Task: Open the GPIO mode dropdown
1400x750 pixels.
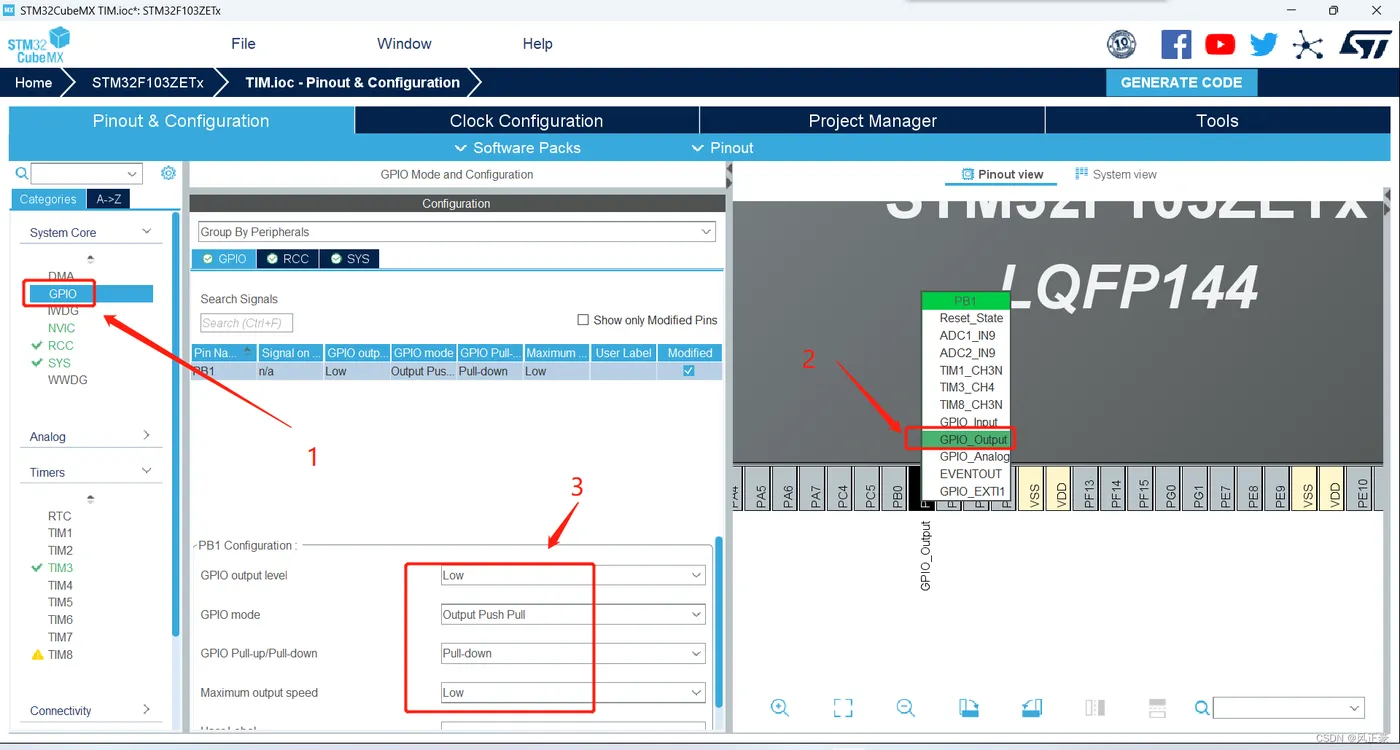Action: (x=573, y=614)
